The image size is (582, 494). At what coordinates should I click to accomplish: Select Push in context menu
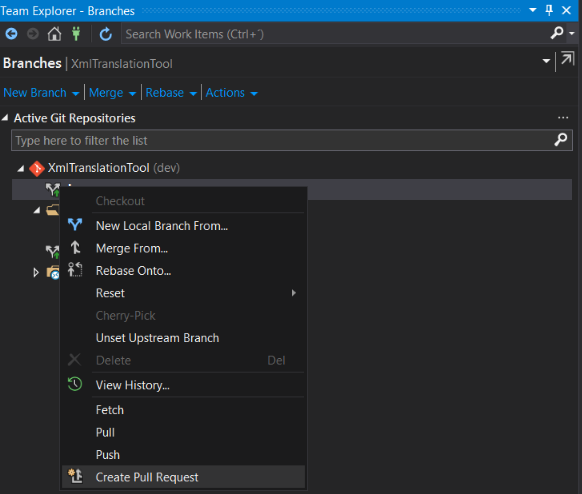[183, 455]
